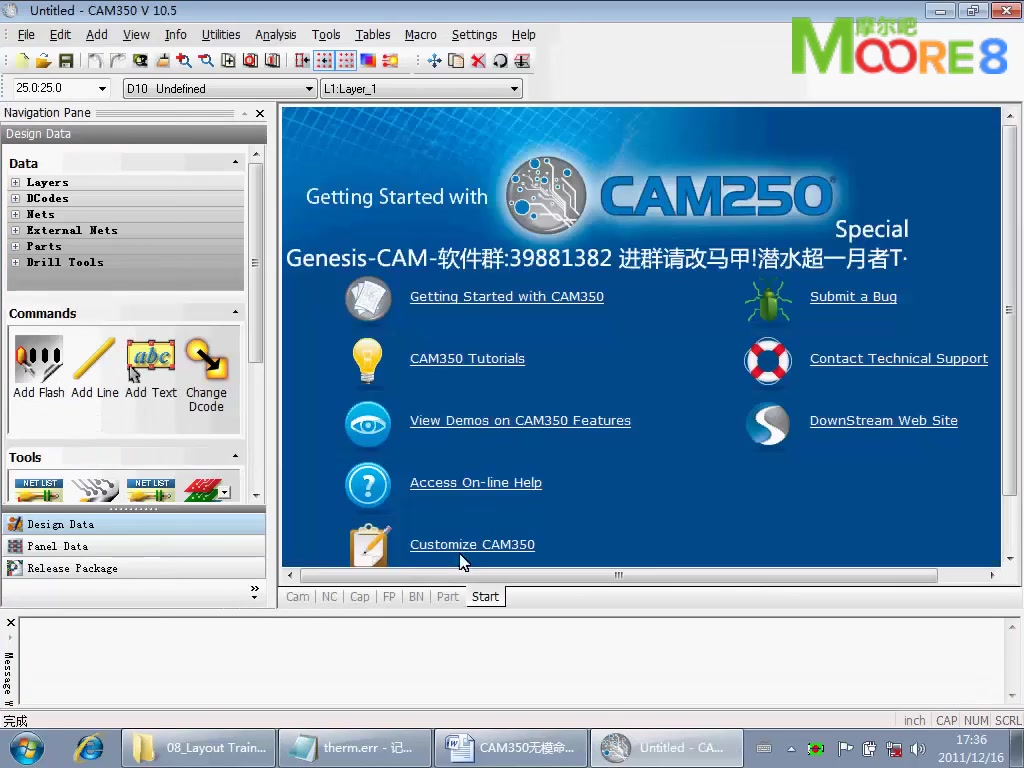This screenshot has height=768, width=1024.
Task: Open the D10 Undefined dcode dropdown
Action: (x=309, y=88)
